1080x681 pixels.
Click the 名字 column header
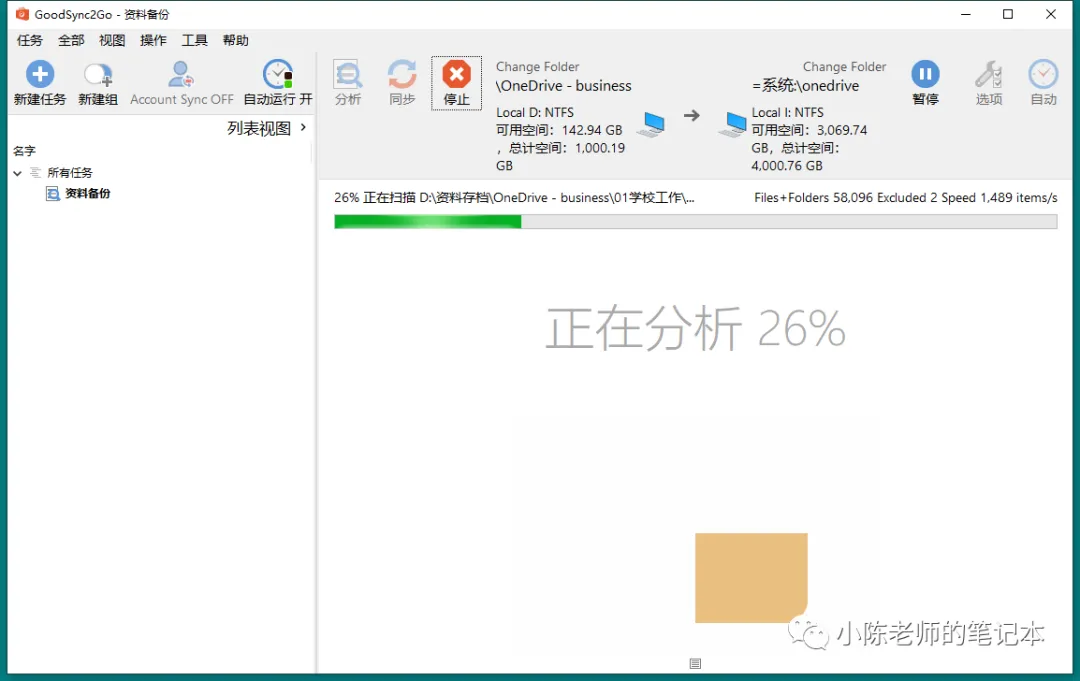pos(24,151)
